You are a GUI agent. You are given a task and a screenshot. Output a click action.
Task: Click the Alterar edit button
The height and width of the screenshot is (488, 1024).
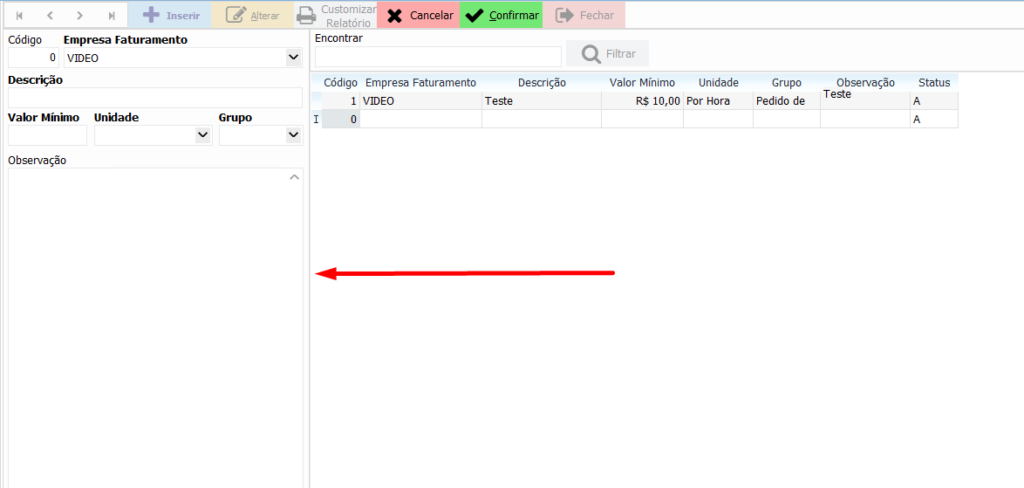pos(252,15)
